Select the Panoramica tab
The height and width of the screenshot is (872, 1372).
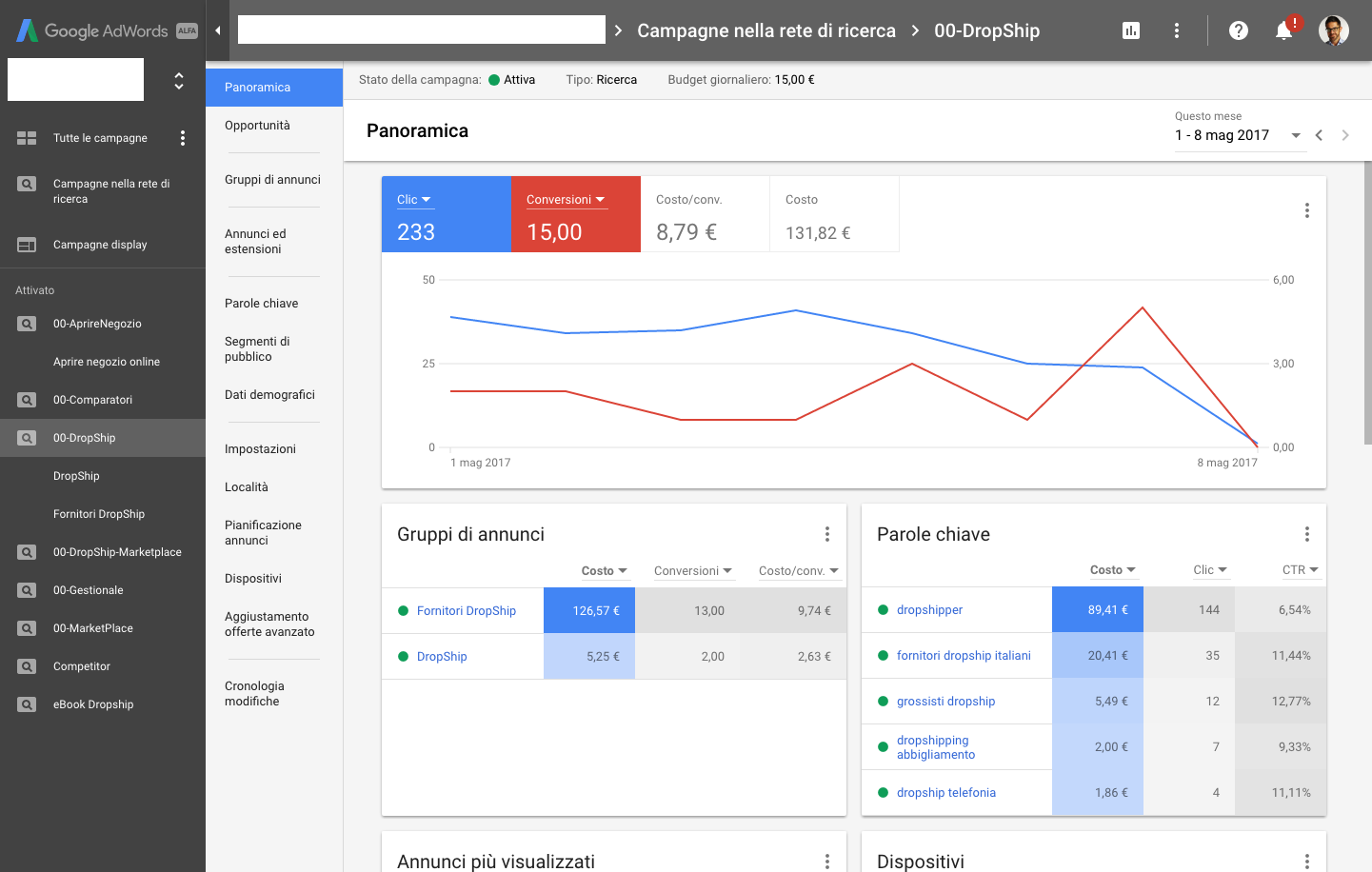click(274, 88)
